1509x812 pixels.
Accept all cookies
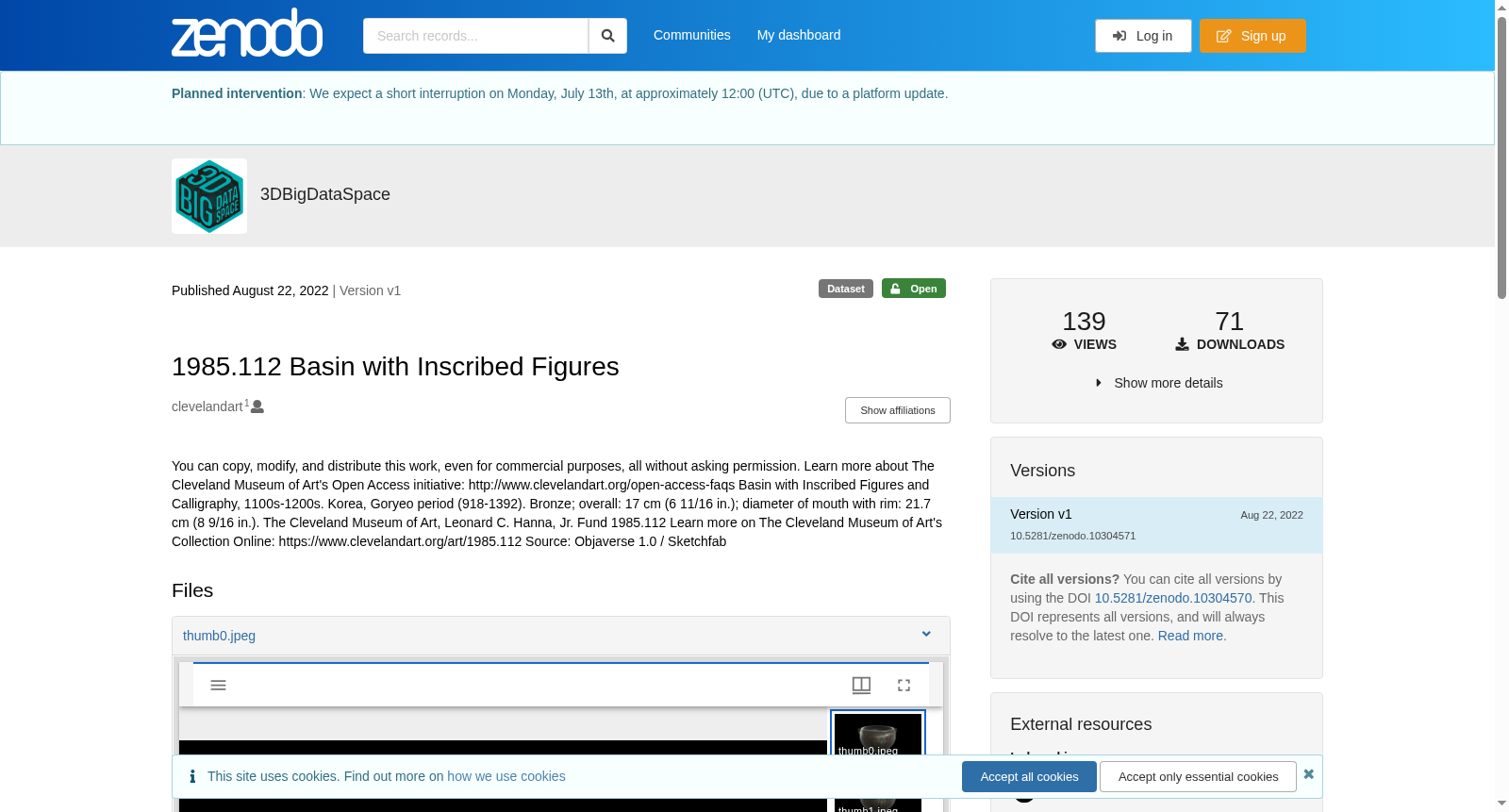(x=1029, y=777)
